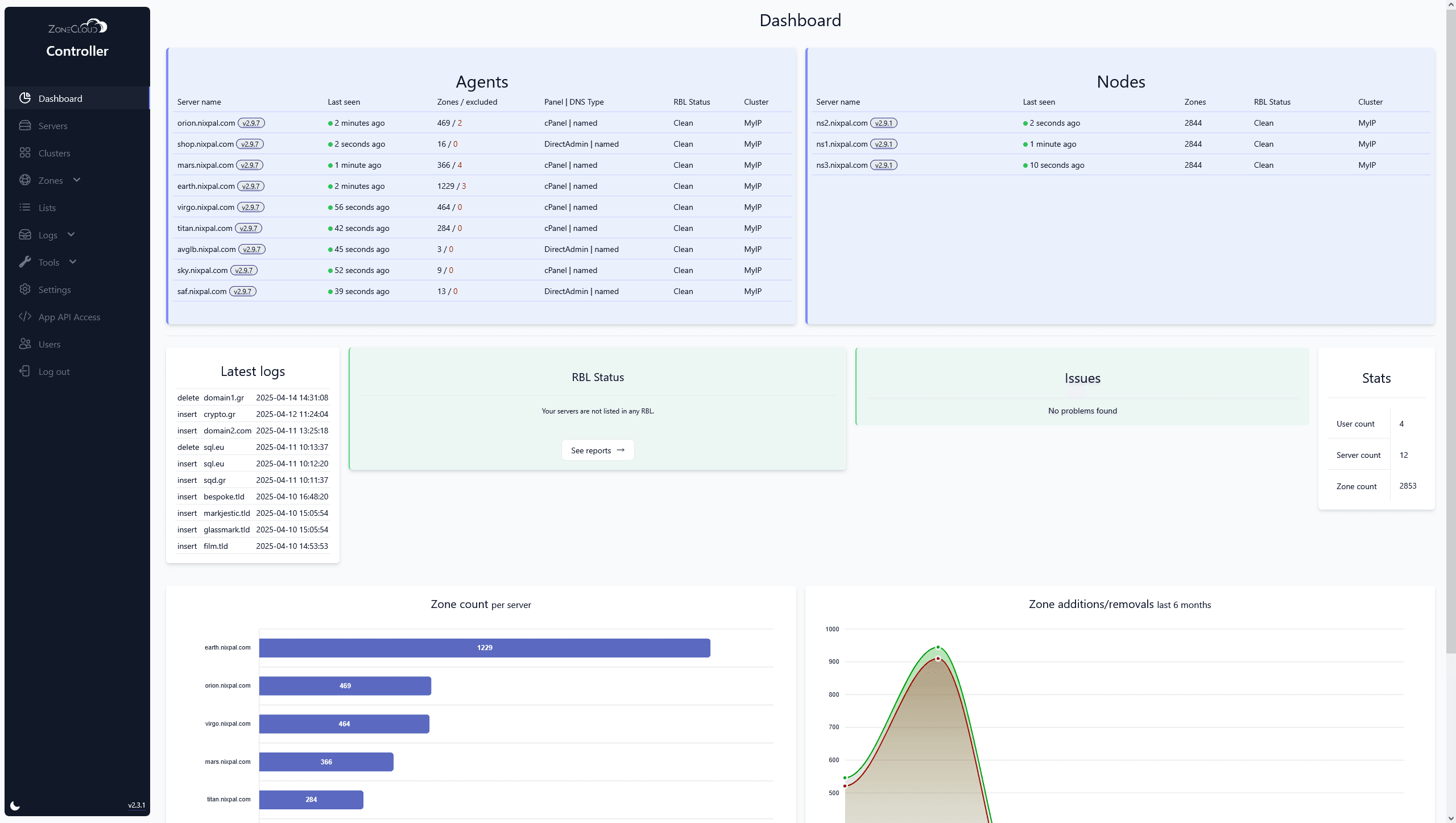Expand the Tools submenu chevron

coord(73,262)
